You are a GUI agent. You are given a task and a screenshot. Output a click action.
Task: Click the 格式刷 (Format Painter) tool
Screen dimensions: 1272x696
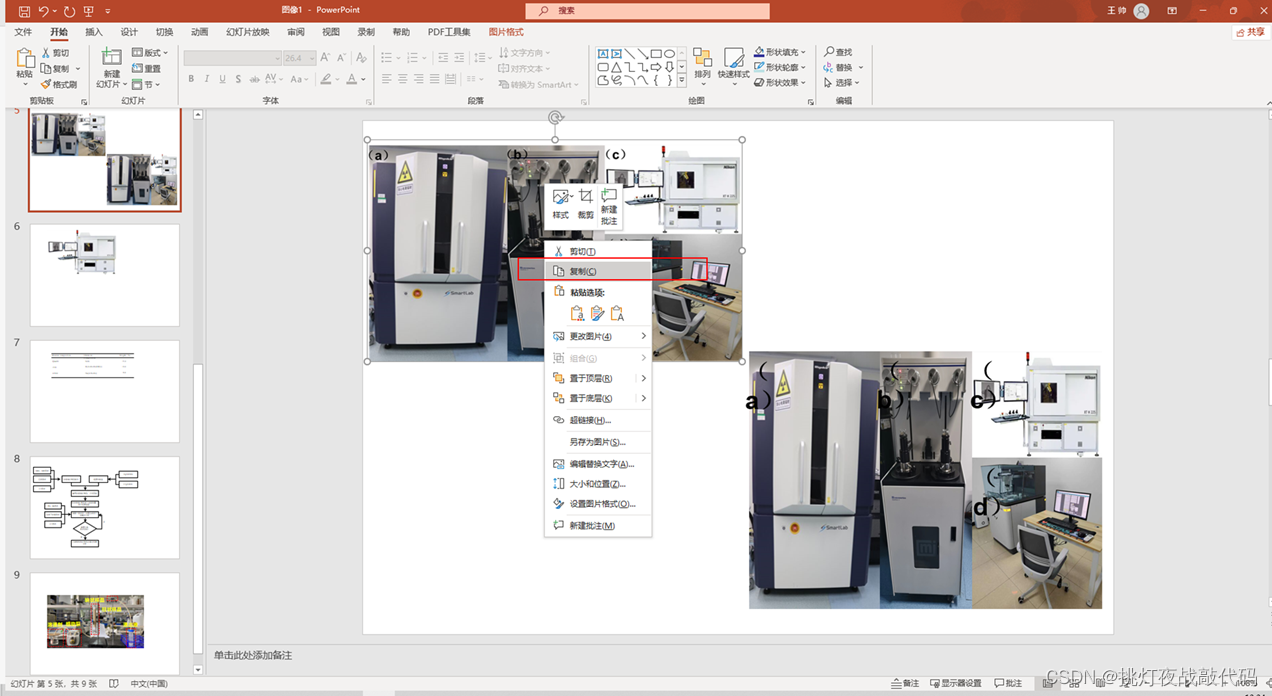click(60, 85)
